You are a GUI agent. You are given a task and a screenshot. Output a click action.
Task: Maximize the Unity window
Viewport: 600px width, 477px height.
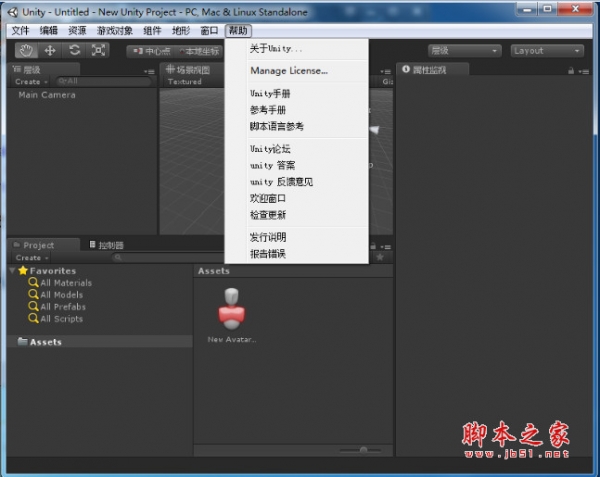[x=548, y=9]
